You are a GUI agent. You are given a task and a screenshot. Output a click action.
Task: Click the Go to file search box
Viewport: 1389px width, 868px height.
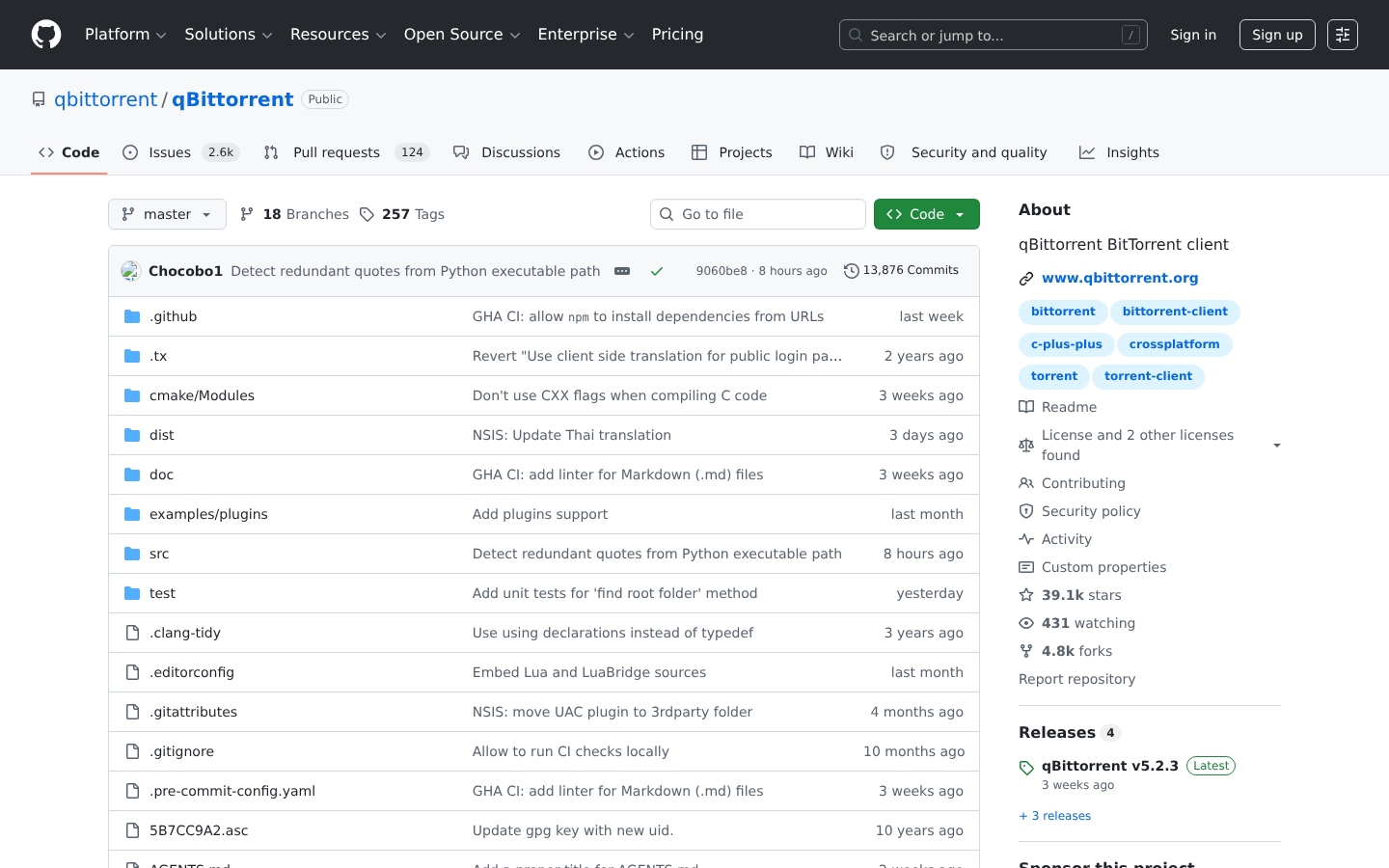pyautogui.click(x=758, y=214)
